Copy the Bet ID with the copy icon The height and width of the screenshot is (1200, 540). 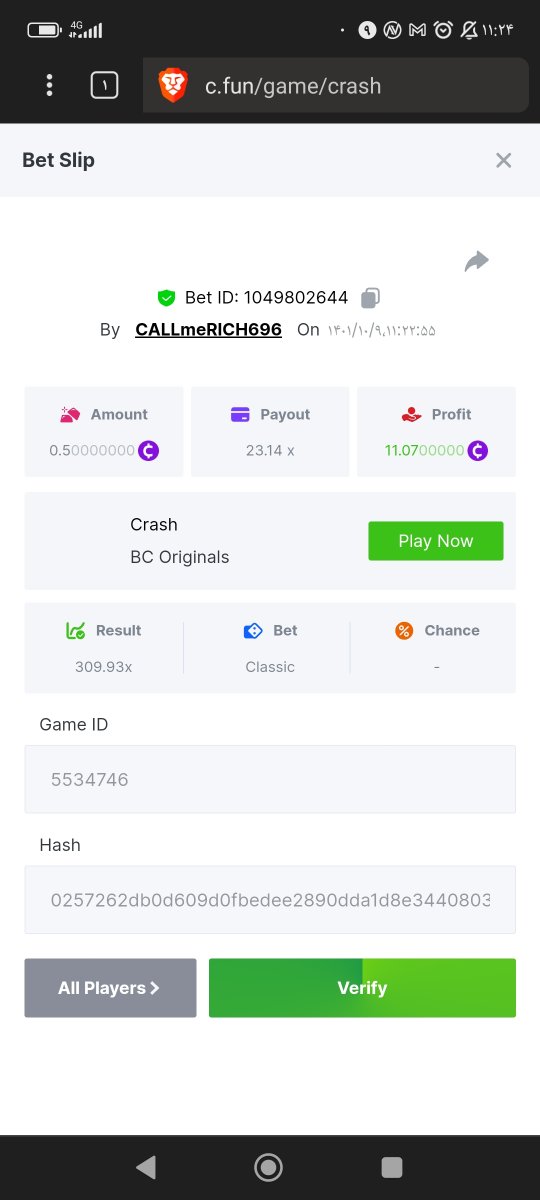point(370,298)
